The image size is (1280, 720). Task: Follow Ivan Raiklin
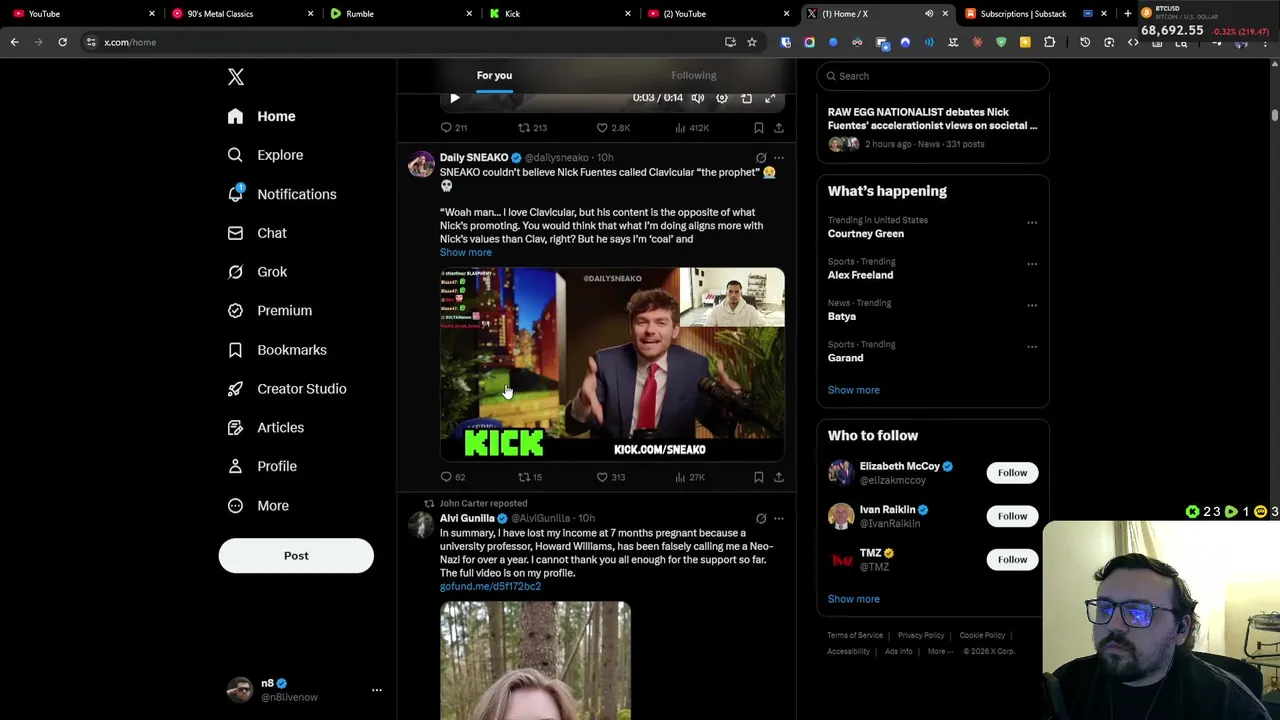pyautogui.click(x=1012, y=516)
